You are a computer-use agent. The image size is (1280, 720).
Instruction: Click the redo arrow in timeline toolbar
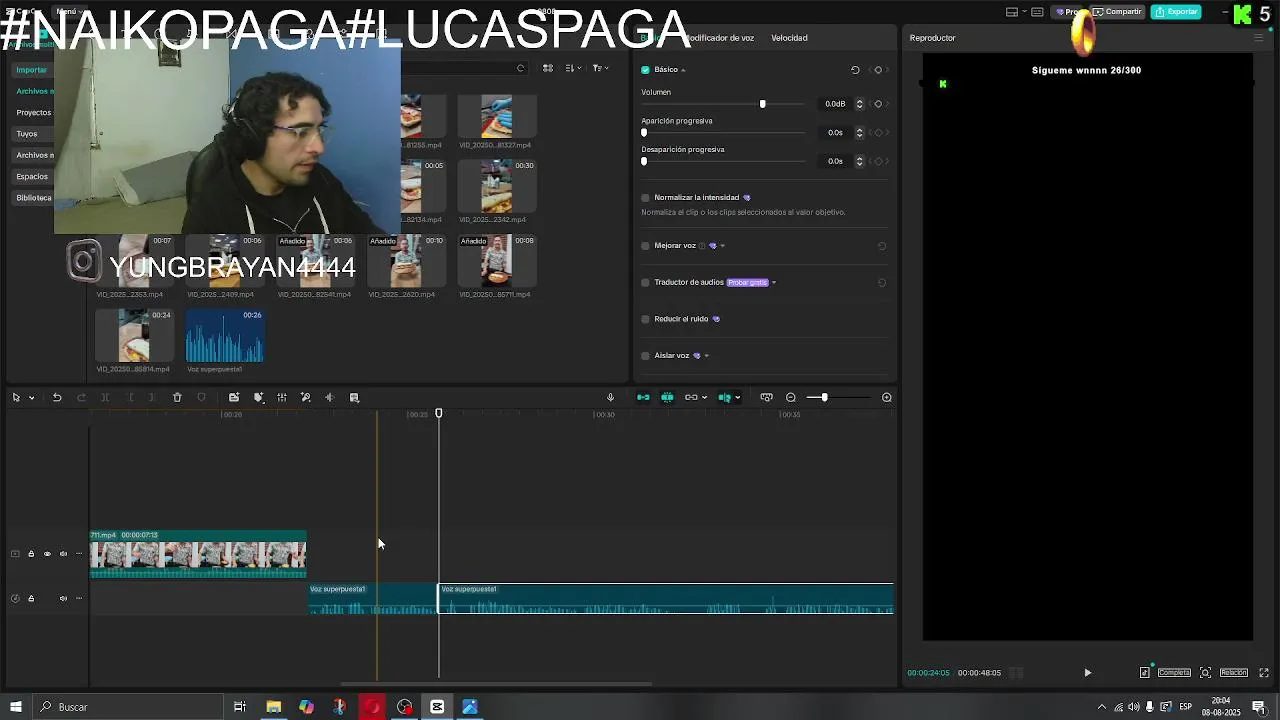[x=81, y=398]
